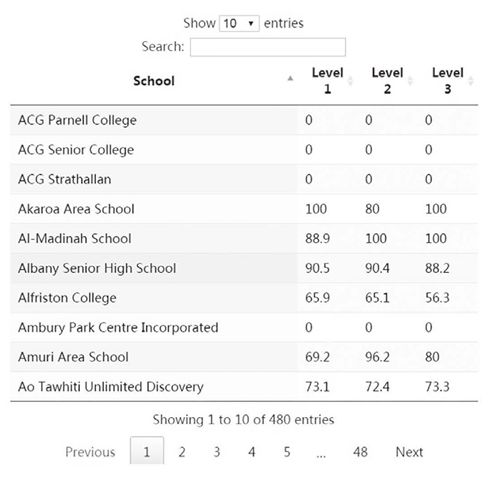Screen dimensions: 500x480
Task: Jump to last page 48
Action: pyautogui.click(x=360, y=452)
